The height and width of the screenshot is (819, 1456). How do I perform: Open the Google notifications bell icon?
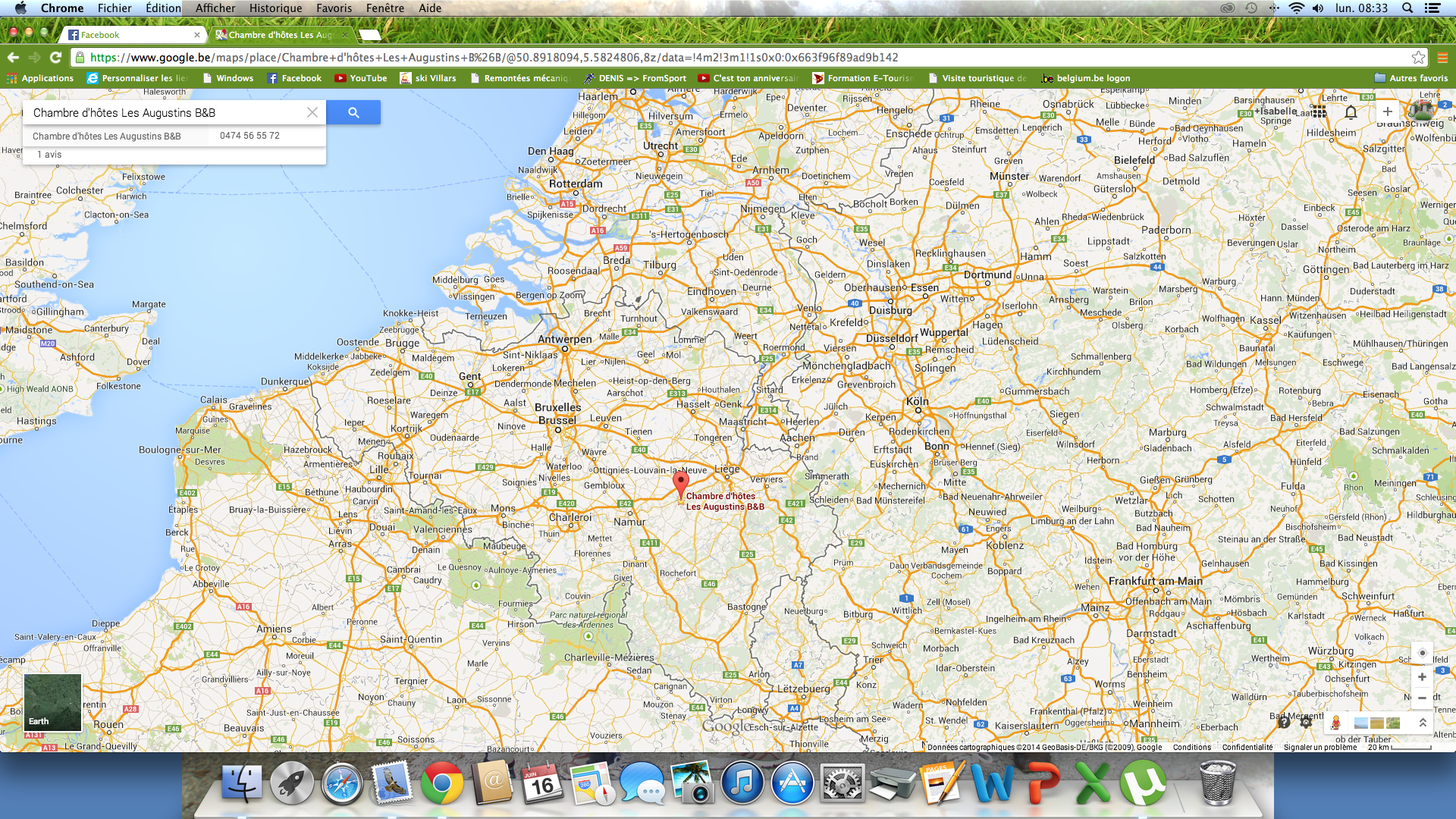[x=1351, y=112]
